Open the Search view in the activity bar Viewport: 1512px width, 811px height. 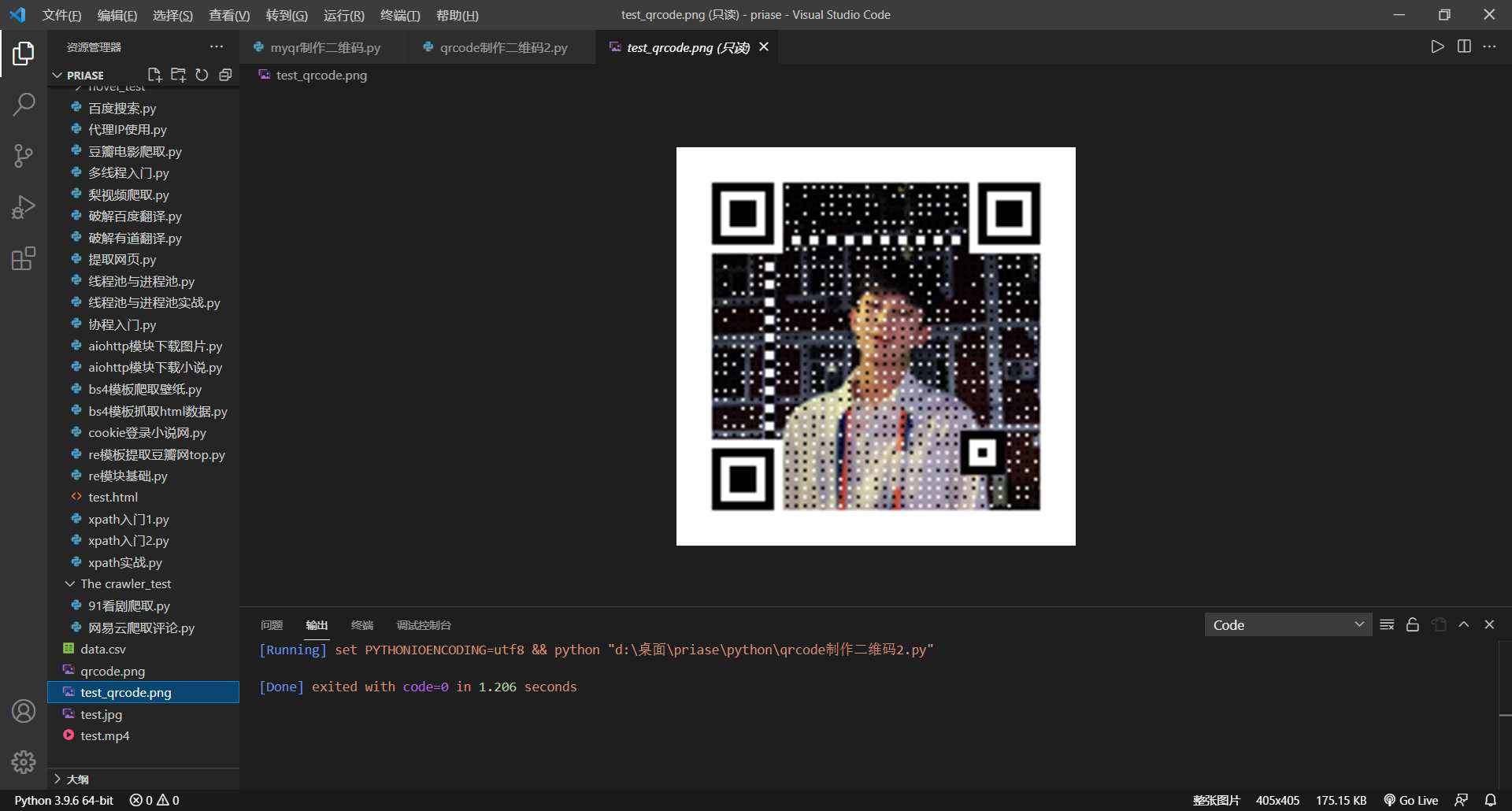point(24,105)
